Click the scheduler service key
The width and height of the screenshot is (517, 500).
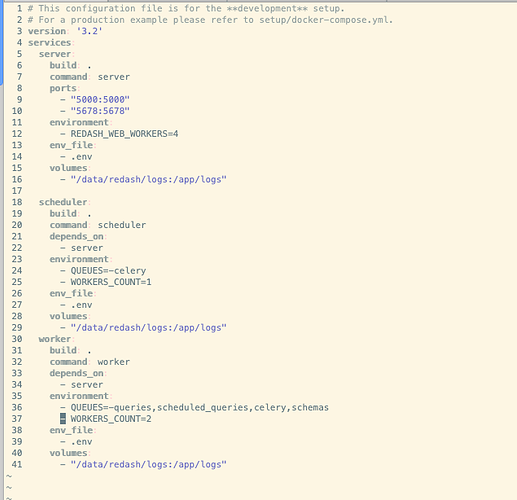click(63, 202)
